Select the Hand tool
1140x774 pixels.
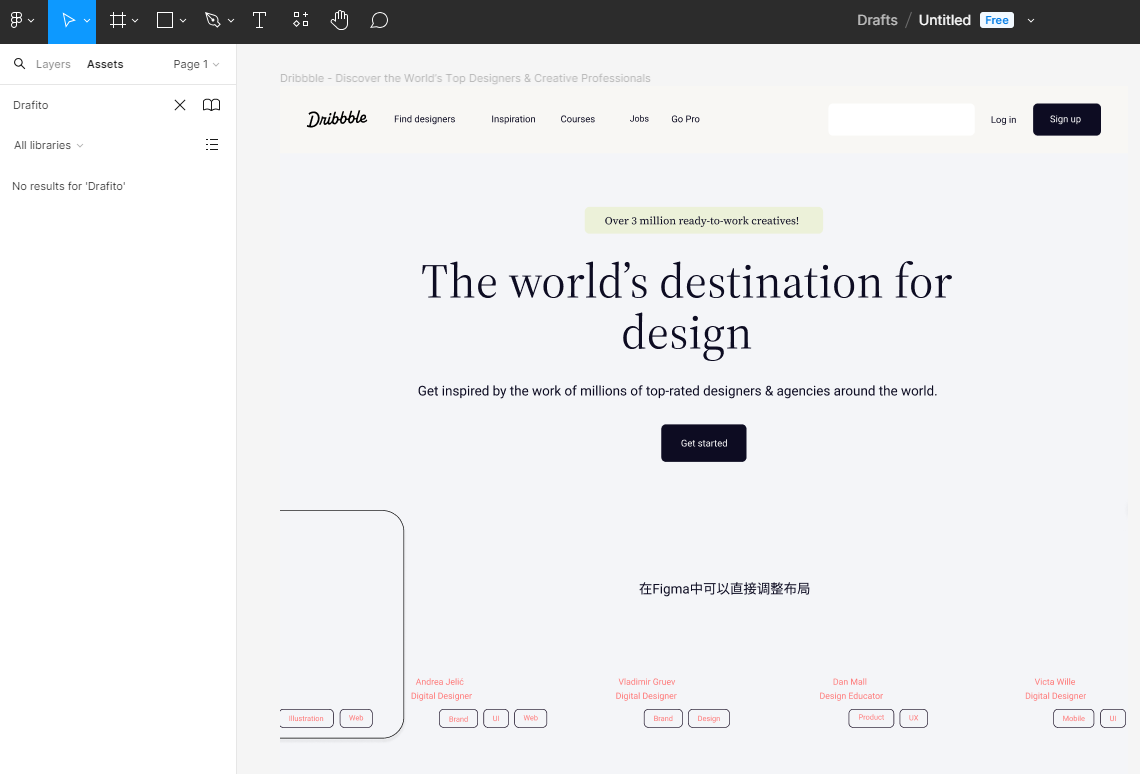click(x=340, y=20)
